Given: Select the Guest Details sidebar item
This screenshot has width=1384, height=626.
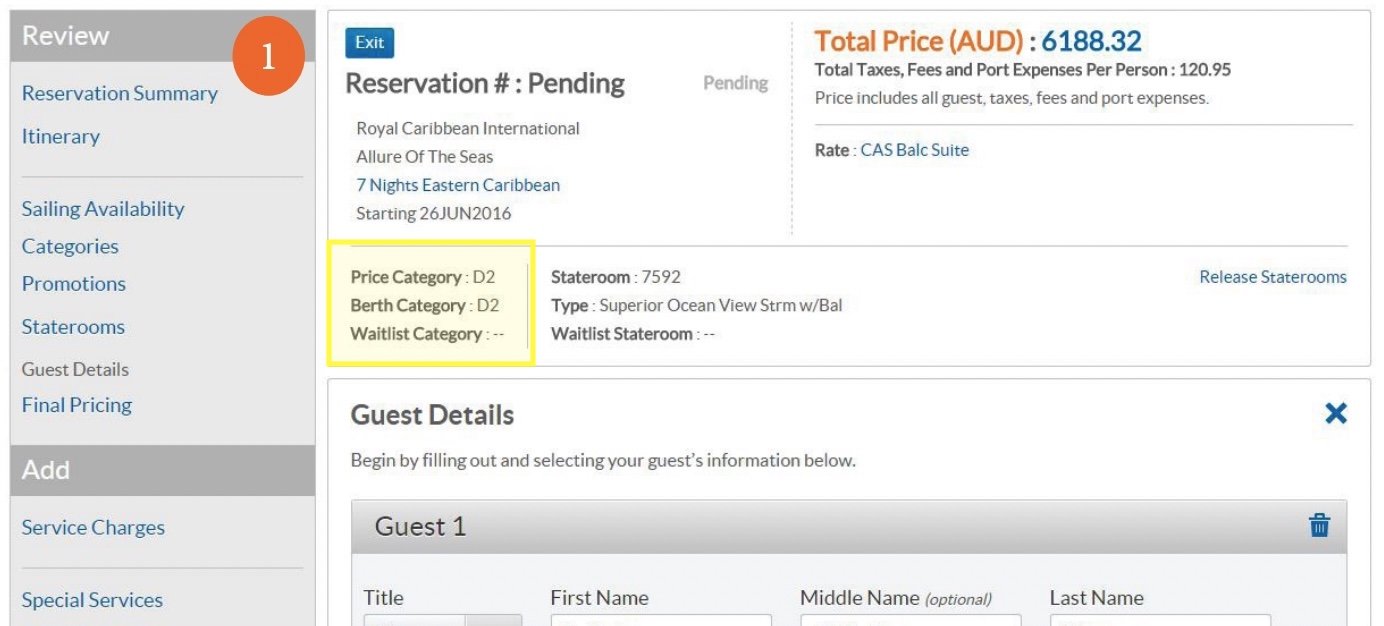Looking at the screenshot, I should 75,369.
